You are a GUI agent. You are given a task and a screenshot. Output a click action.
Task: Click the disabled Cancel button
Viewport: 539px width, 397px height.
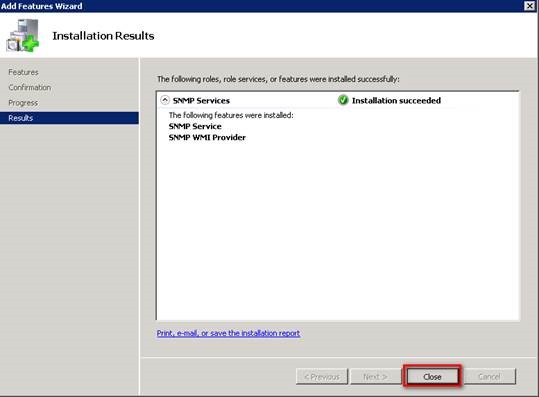490,377
